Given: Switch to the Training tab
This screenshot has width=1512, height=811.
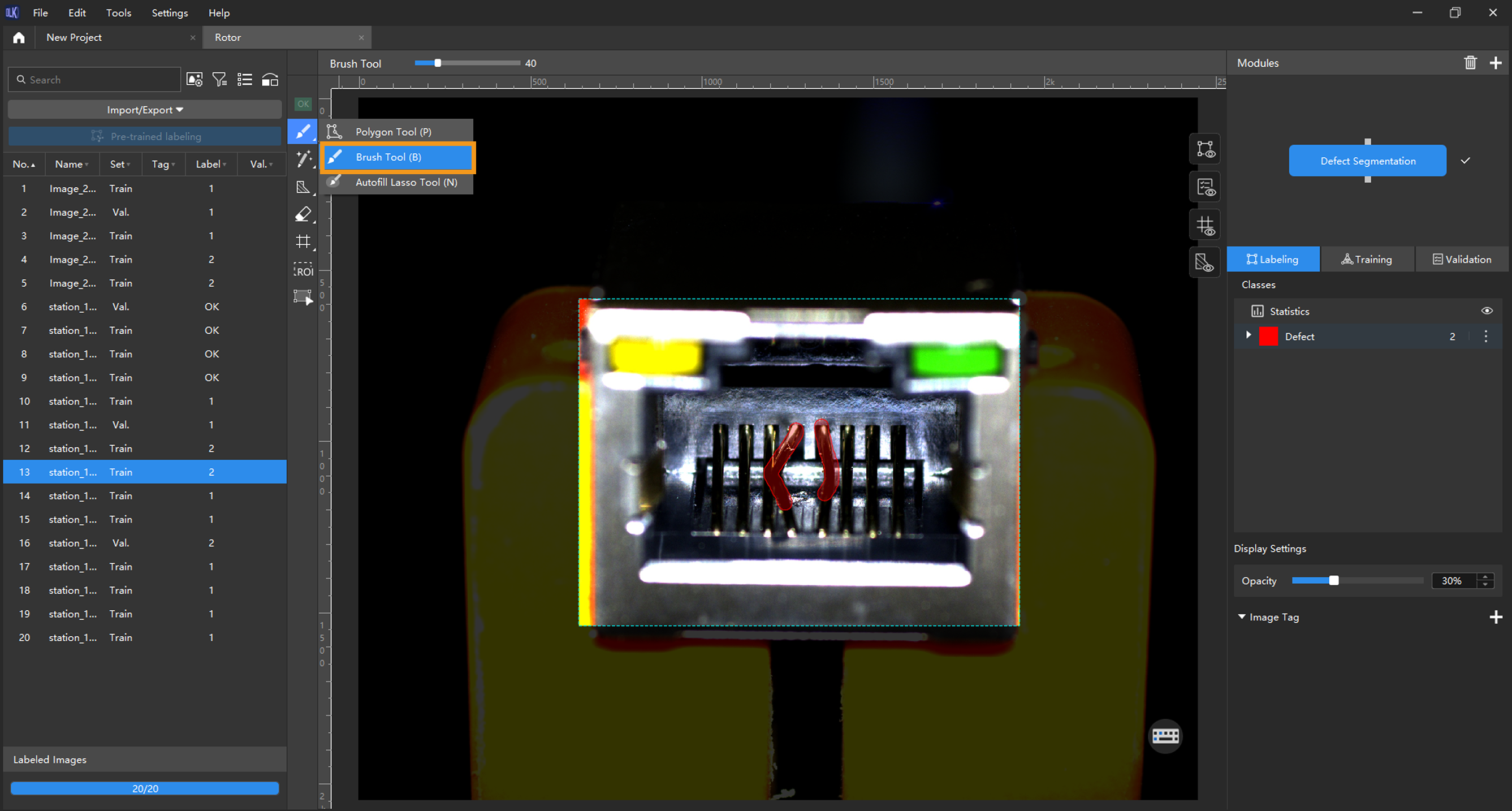Looking at the screenshot, I should pos(1367,259).
